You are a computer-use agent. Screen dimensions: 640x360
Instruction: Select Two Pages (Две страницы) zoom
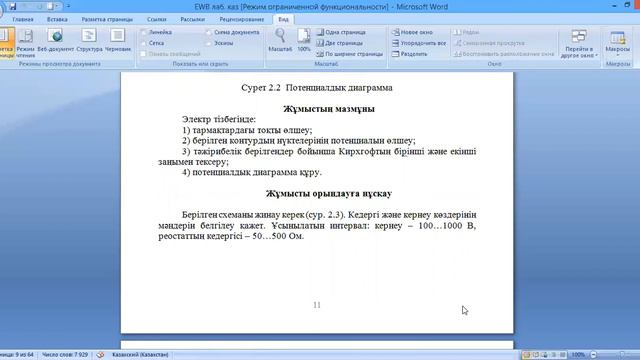[340, 43]
